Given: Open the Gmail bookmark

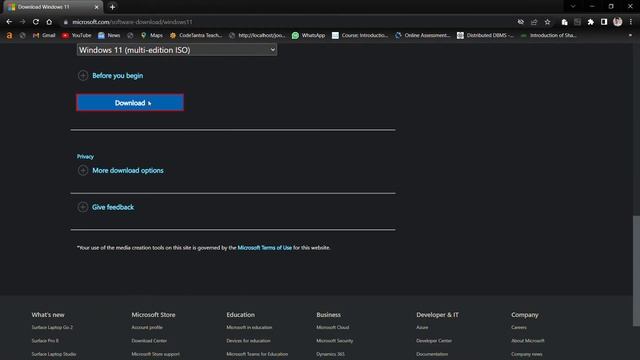Looking at the screenshot, I should pos(44,36).
